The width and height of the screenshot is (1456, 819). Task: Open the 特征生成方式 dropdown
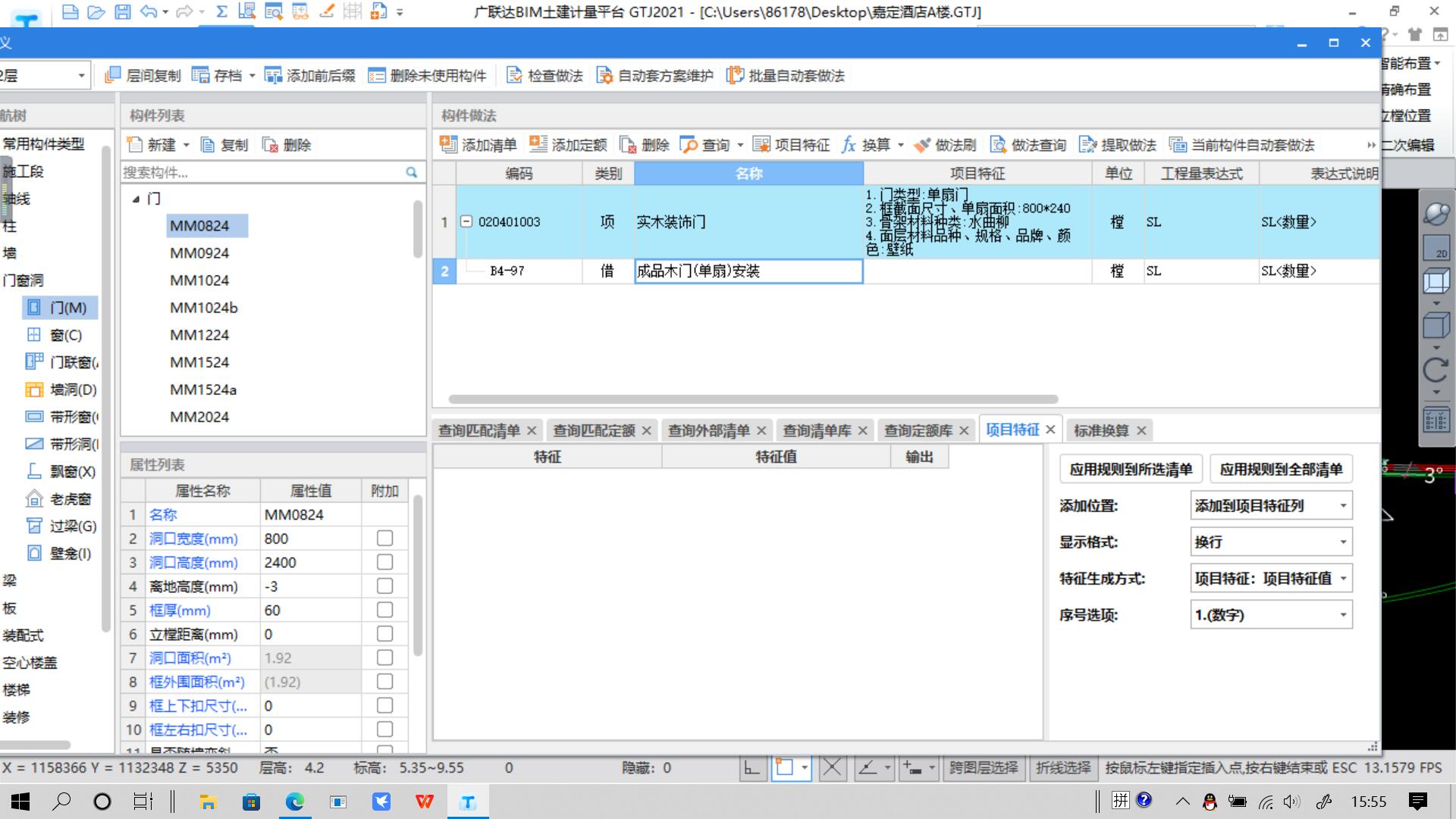(x=1271, y=579)
